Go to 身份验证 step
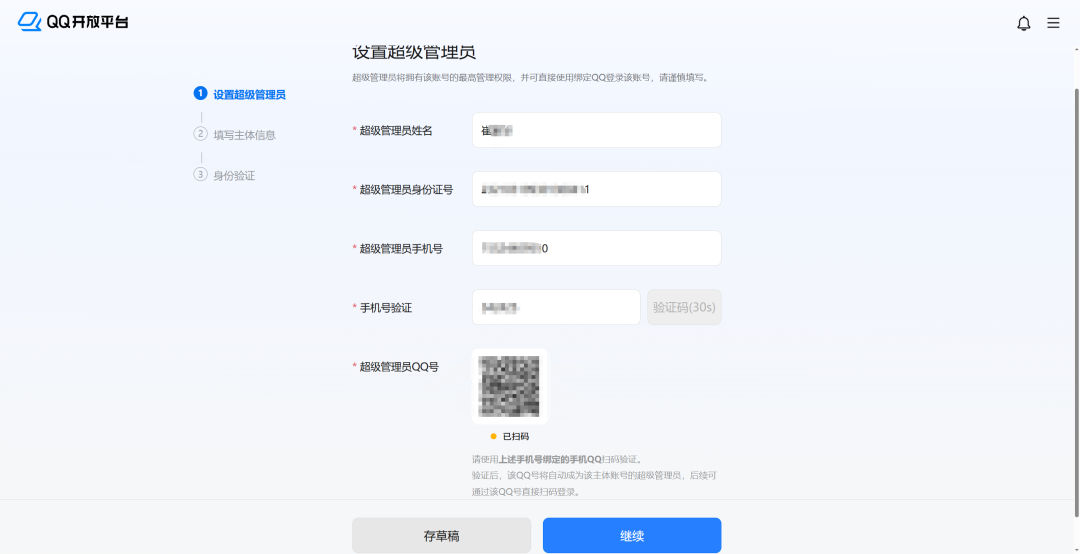This screenshot has width=1080, height=554. [x=234, y=175]
